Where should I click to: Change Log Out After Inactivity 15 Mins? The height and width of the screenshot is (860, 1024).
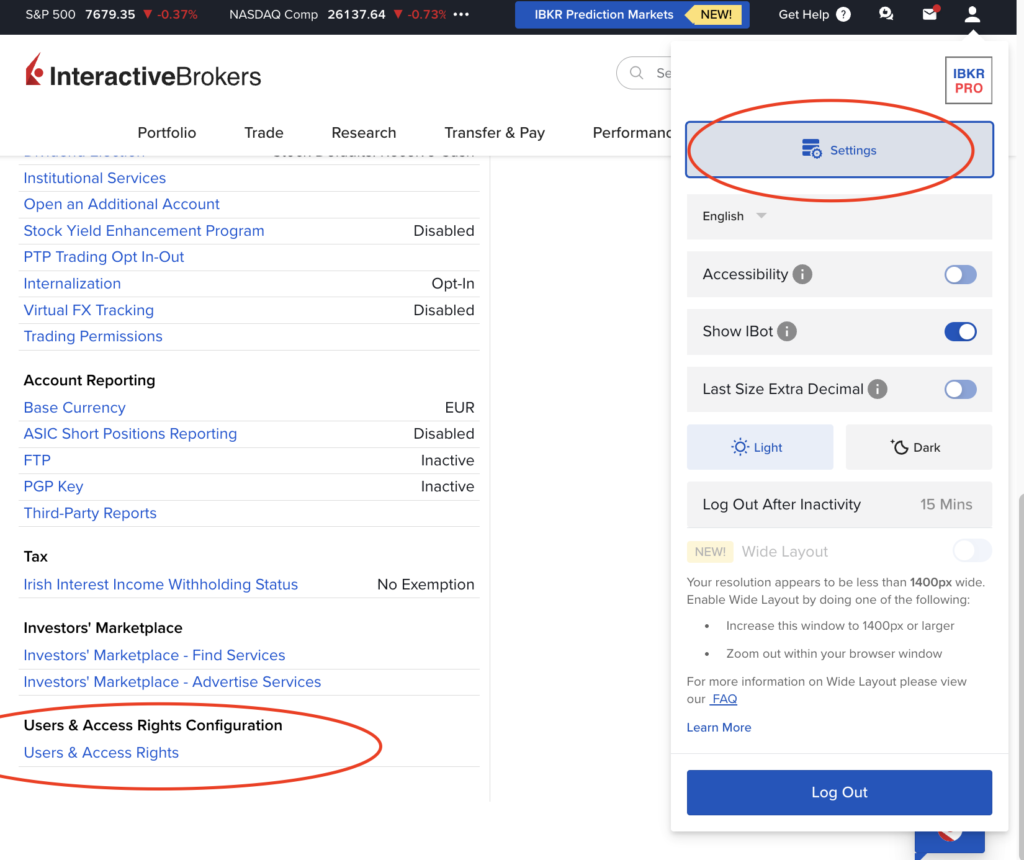click(x=839, y=505)
